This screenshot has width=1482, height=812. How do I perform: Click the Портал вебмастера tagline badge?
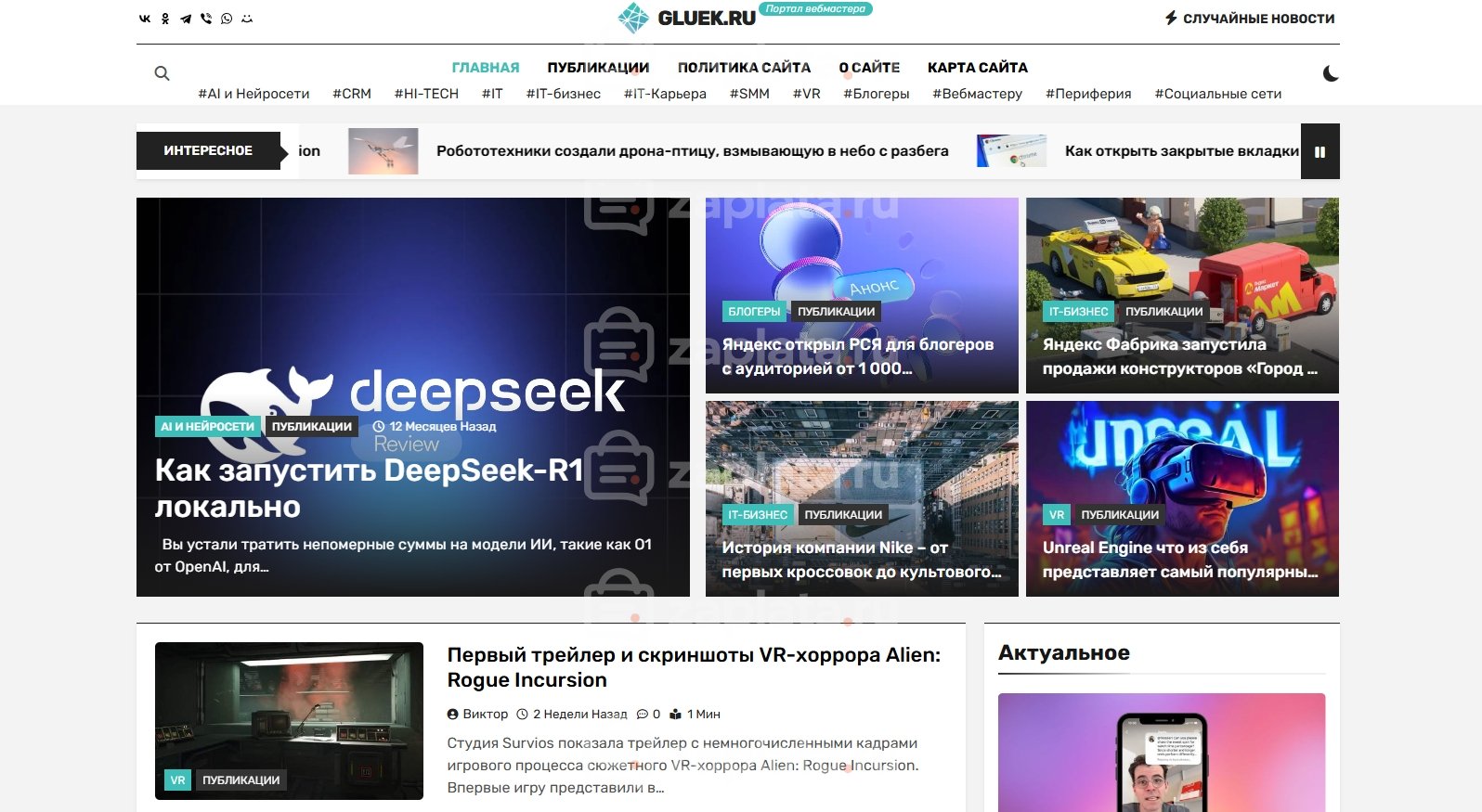[815, 9]
